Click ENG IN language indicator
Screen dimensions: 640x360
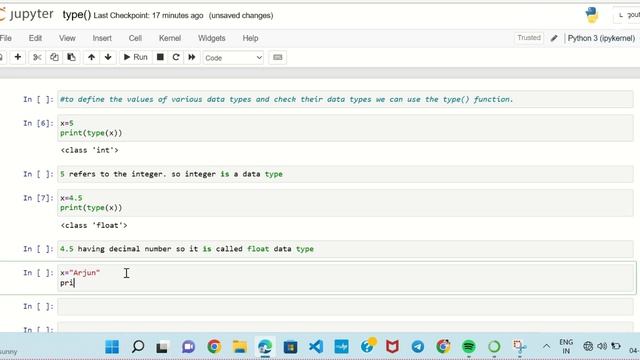(x=566, y=347)
